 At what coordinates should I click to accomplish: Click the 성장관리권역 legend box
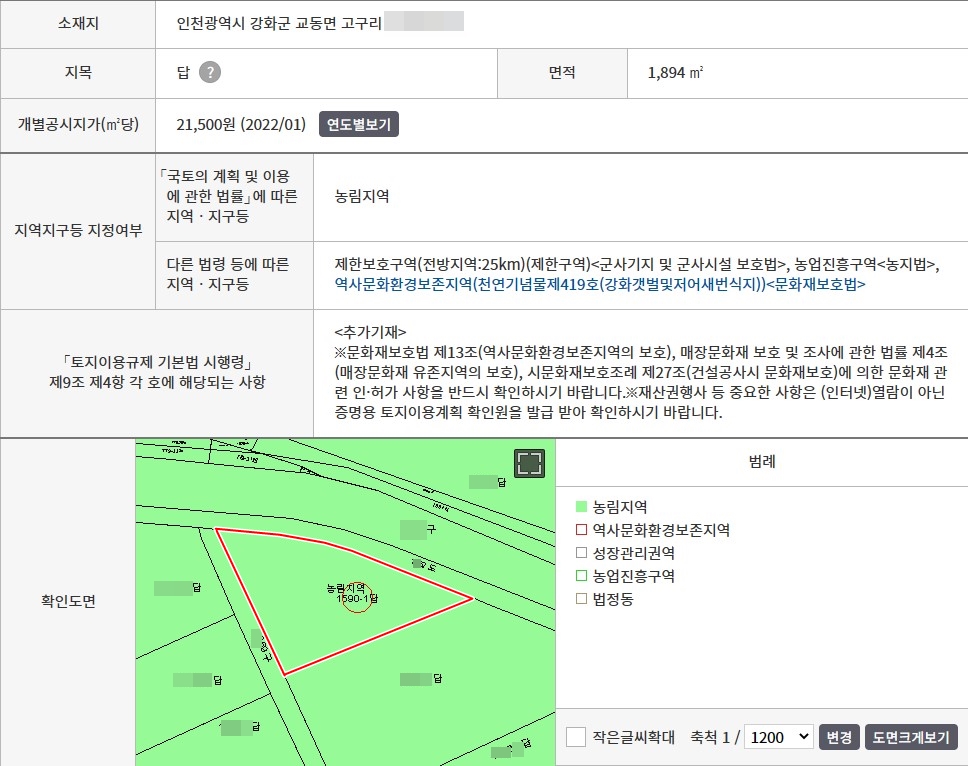point(582,553)
